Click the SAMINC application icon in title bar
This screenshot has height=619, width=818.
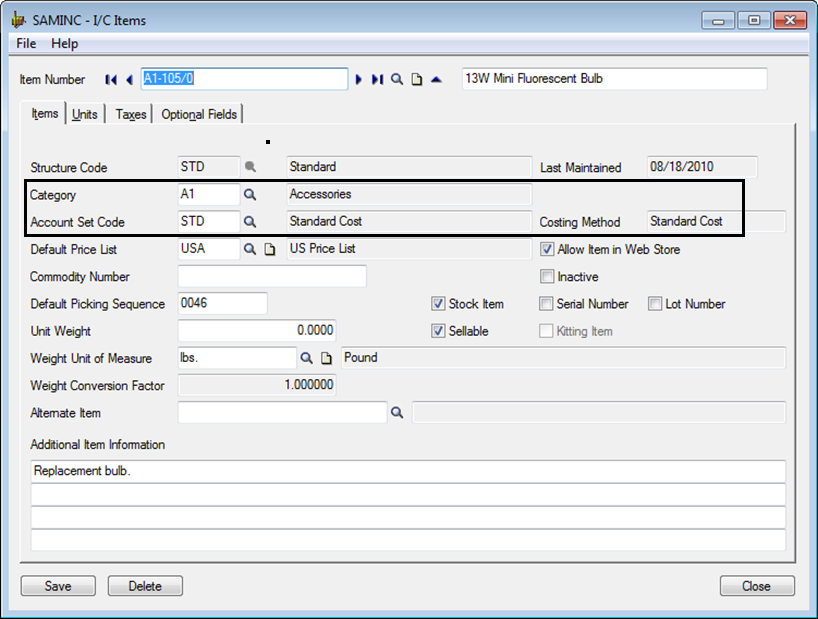tap(19, 20)
